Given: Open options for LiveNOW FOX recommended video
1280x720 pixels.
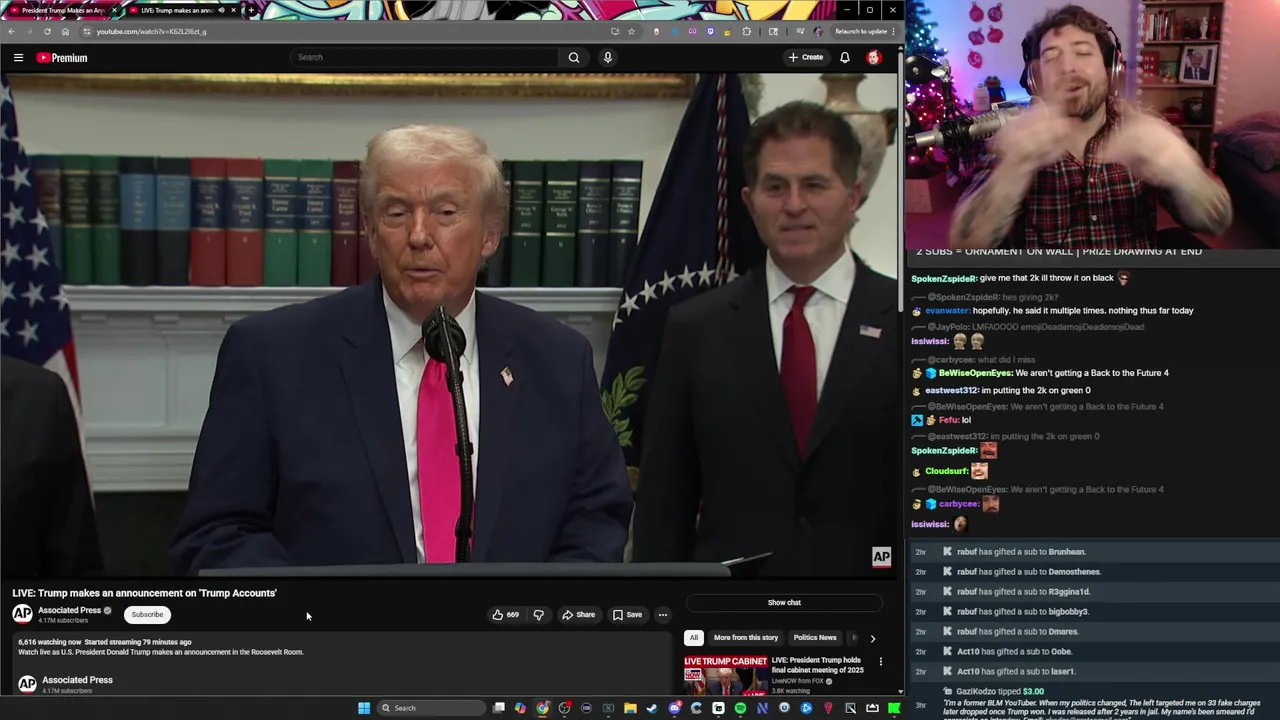Looking at the screenshot, I should (x=881, y=662).
